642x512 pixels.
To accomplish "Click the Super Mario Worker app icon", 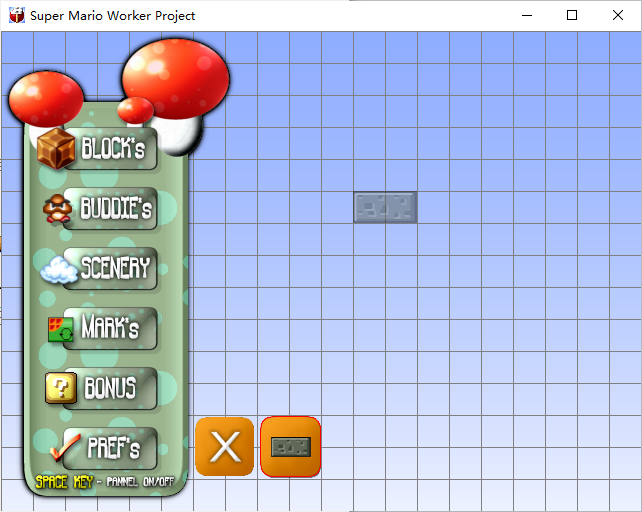I will coord(17,16).
